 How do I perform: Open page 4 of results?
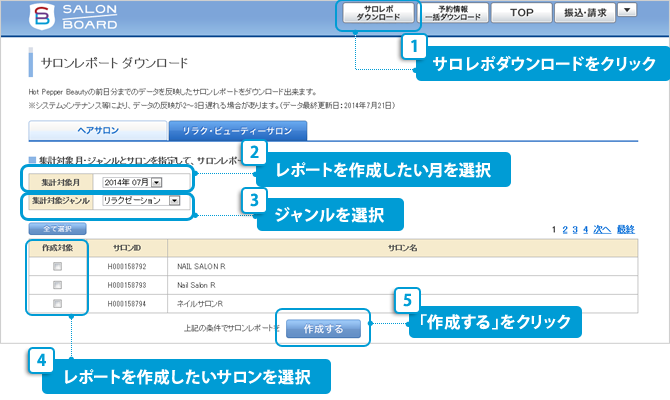tap(584, 230)
